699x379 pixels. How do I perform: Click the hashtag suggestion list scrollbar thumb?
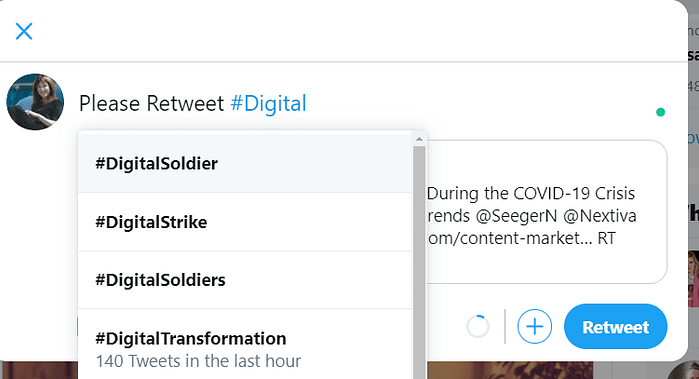click(419, 262)
